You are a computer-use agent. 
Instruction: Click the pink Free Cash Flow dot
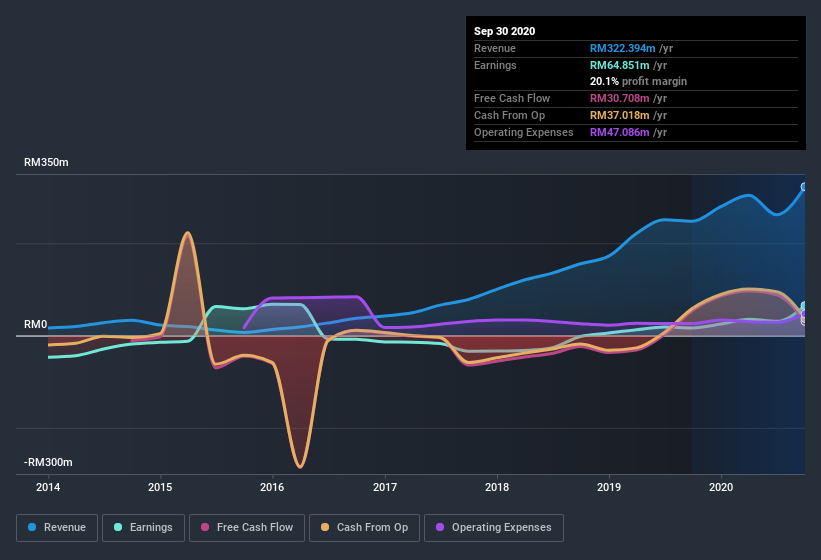click(x=206, y=527)
